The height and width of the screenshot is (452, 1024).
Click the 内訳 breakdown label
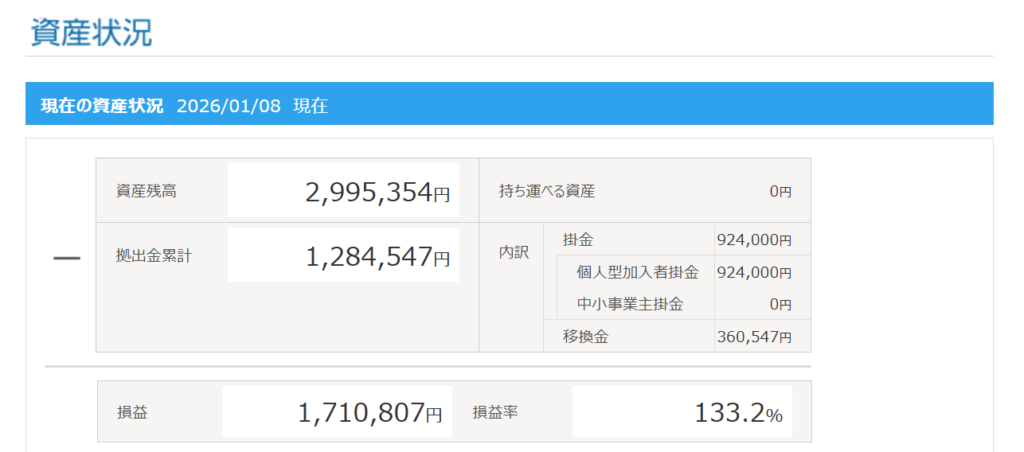pos(513,254)
